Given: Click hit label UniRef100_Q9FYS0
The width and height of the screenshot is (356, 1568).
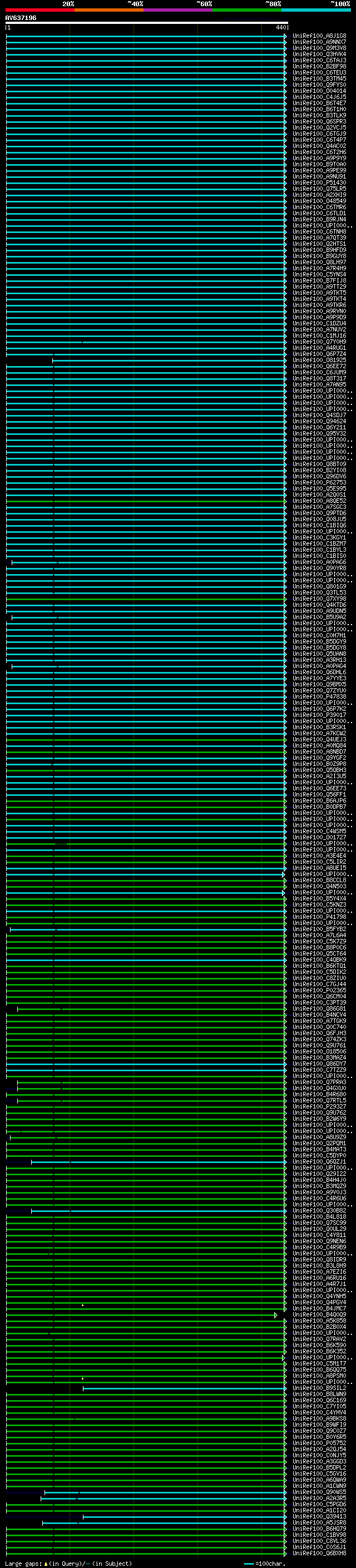Looking at the screenshot, I should [x=319, y=85].
